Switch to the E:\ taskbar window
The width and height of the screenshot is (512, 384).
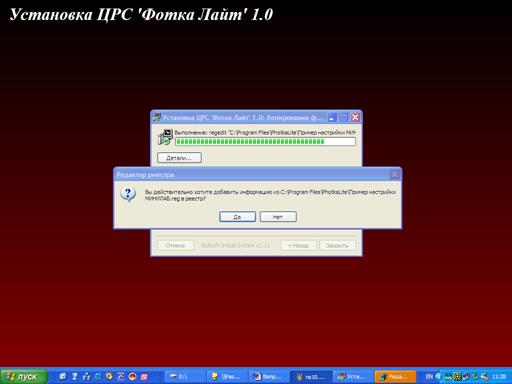pos(184,377)
